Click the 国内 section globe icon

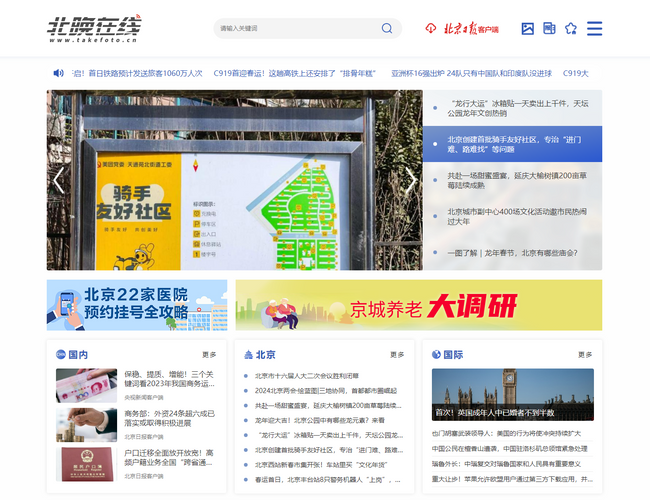[61, 354]
